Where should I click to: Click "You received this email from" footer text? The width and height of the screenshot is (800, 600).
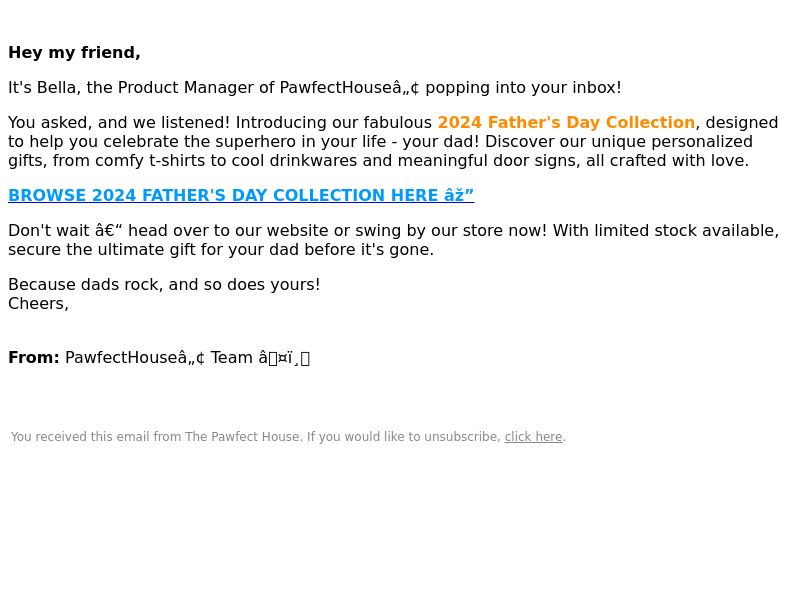click(x=96, y=437)
